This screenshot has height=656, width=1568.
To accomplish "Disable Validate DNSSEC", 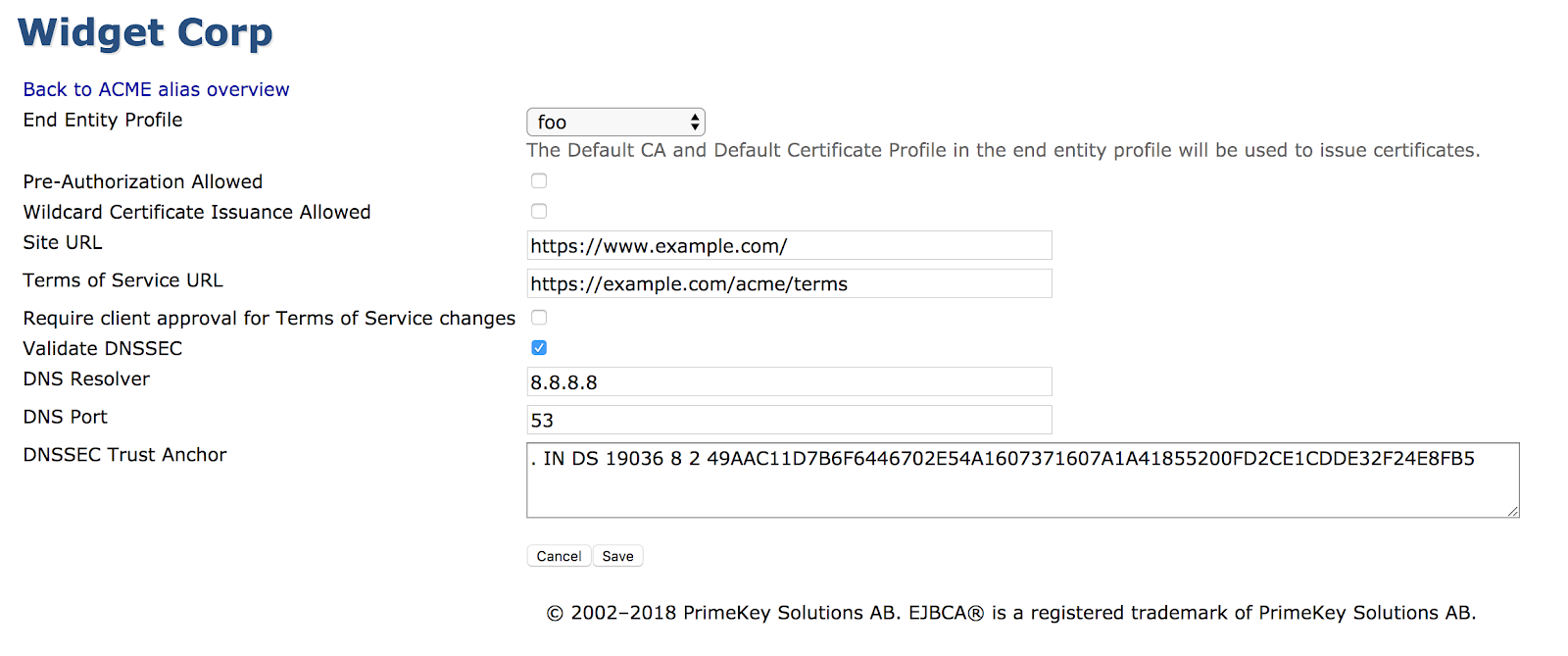I will point(538,346).
